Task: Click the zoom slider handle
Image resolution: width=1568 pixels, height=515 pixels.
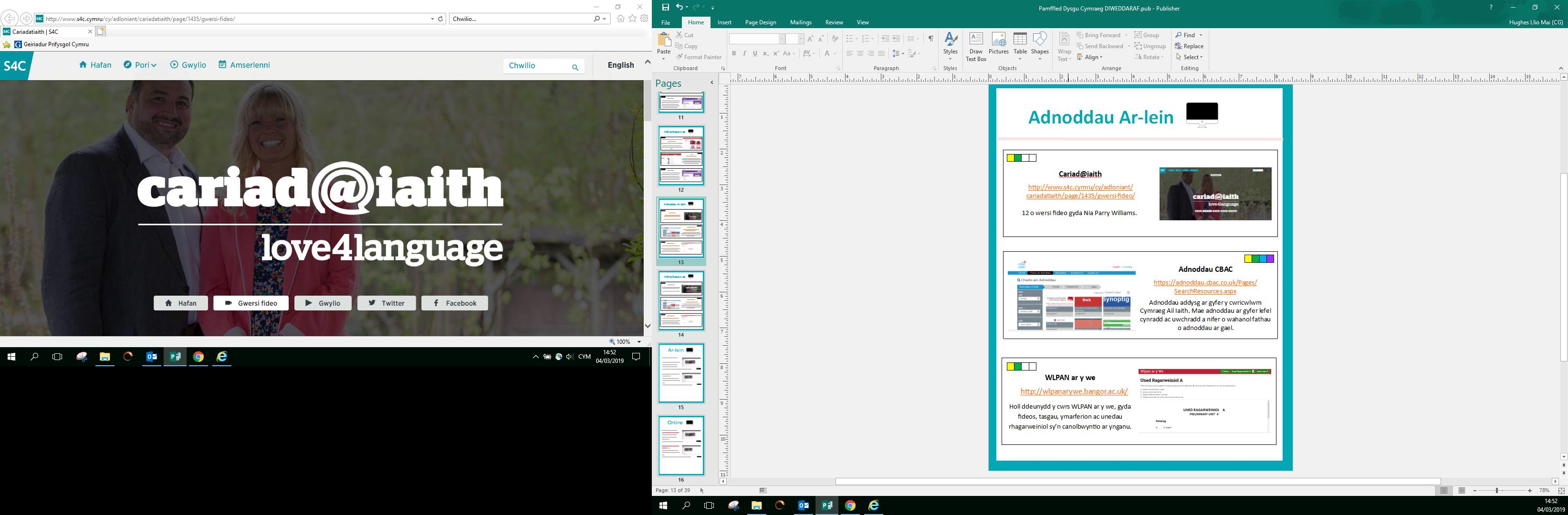Action: click(x=1497, y=491)
